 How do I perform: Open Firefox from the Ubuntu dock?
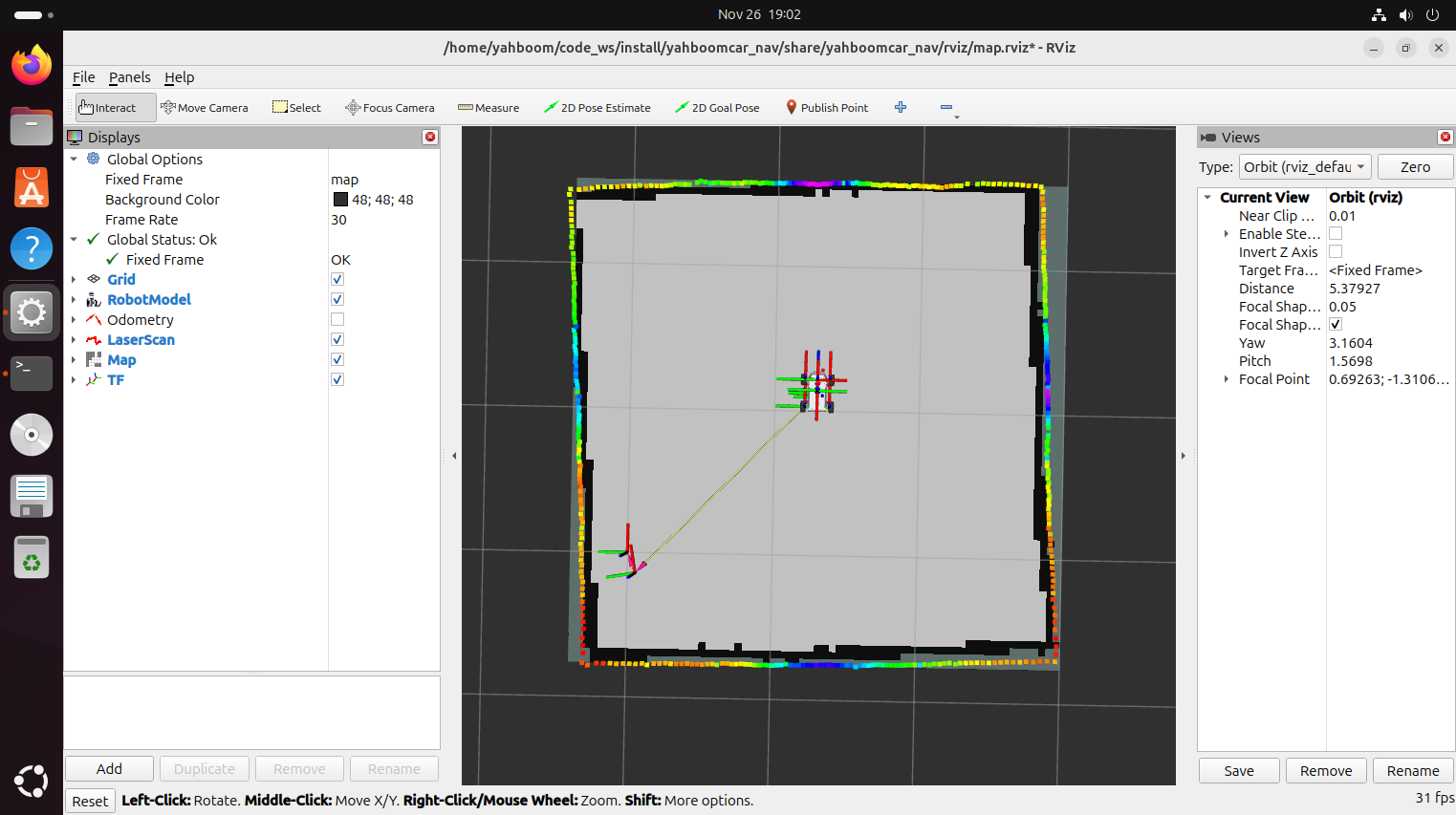32,65
